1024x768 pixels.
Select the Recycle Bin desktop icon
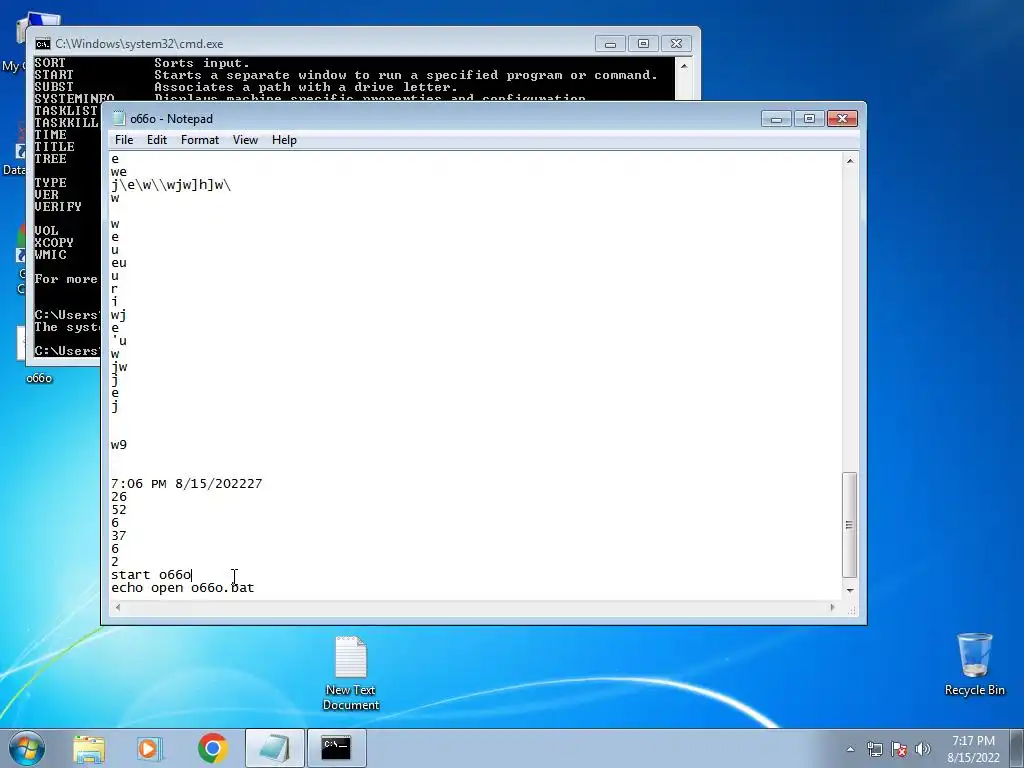pos(974,665)
